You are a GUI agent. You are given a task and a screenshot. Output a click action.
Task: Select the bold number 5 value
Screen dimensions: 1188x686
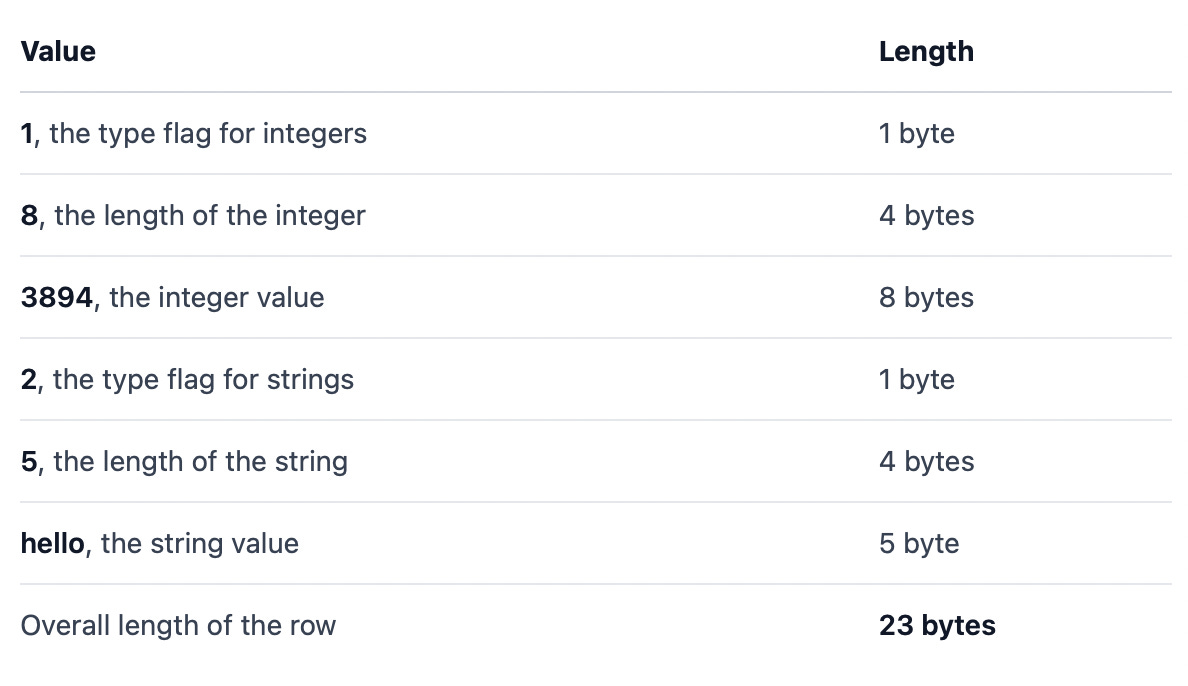(29, 461)
